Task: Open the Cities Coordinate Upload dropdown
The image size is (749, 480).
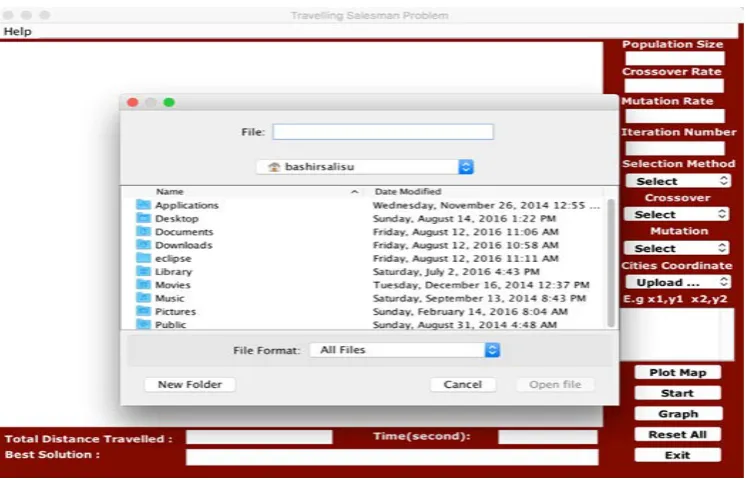Action: pyautogui.click(x=678, y=282)
